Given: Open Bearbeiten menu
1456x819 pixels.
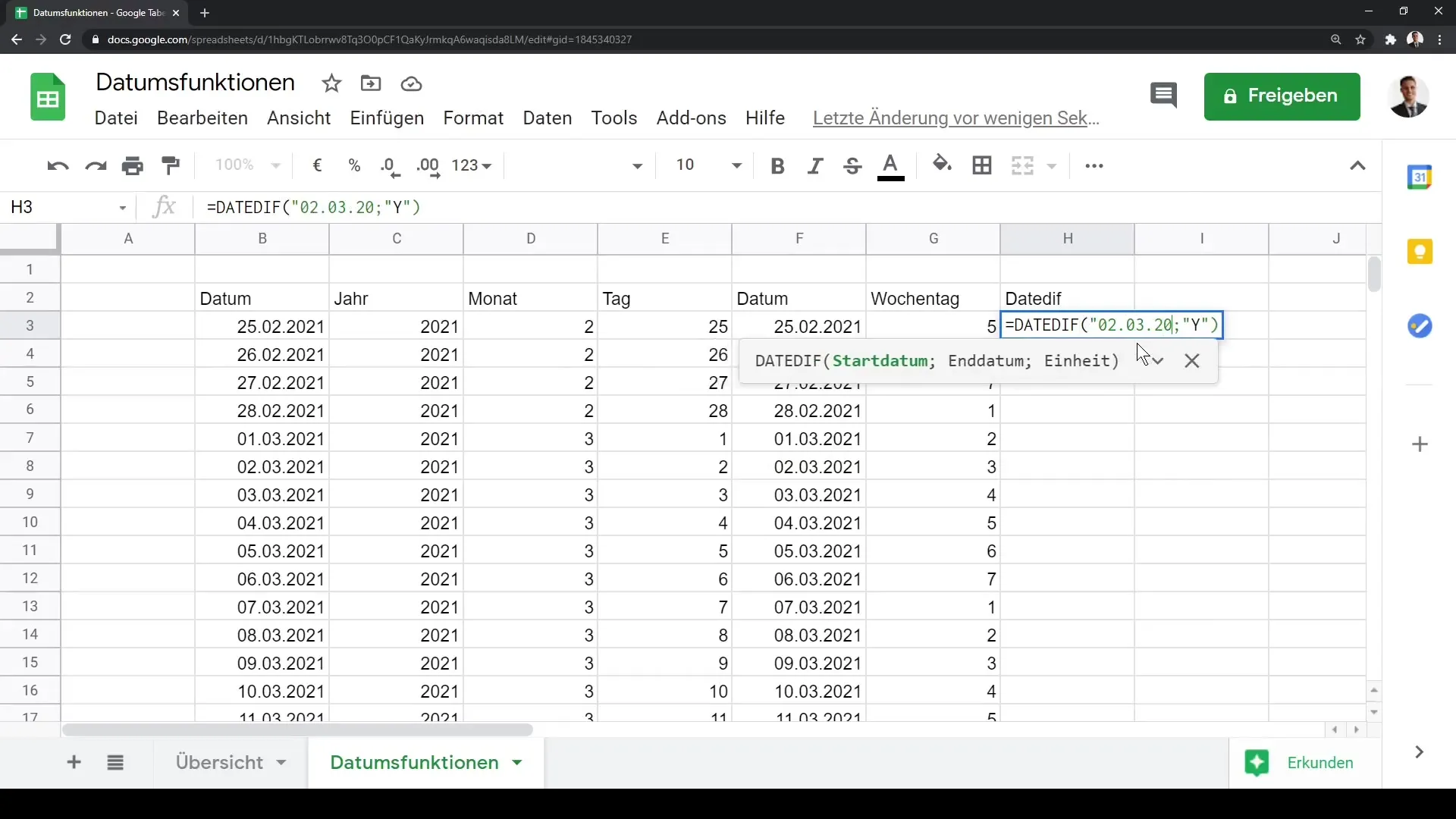Looking at the screenshot, I should point(202,118).
